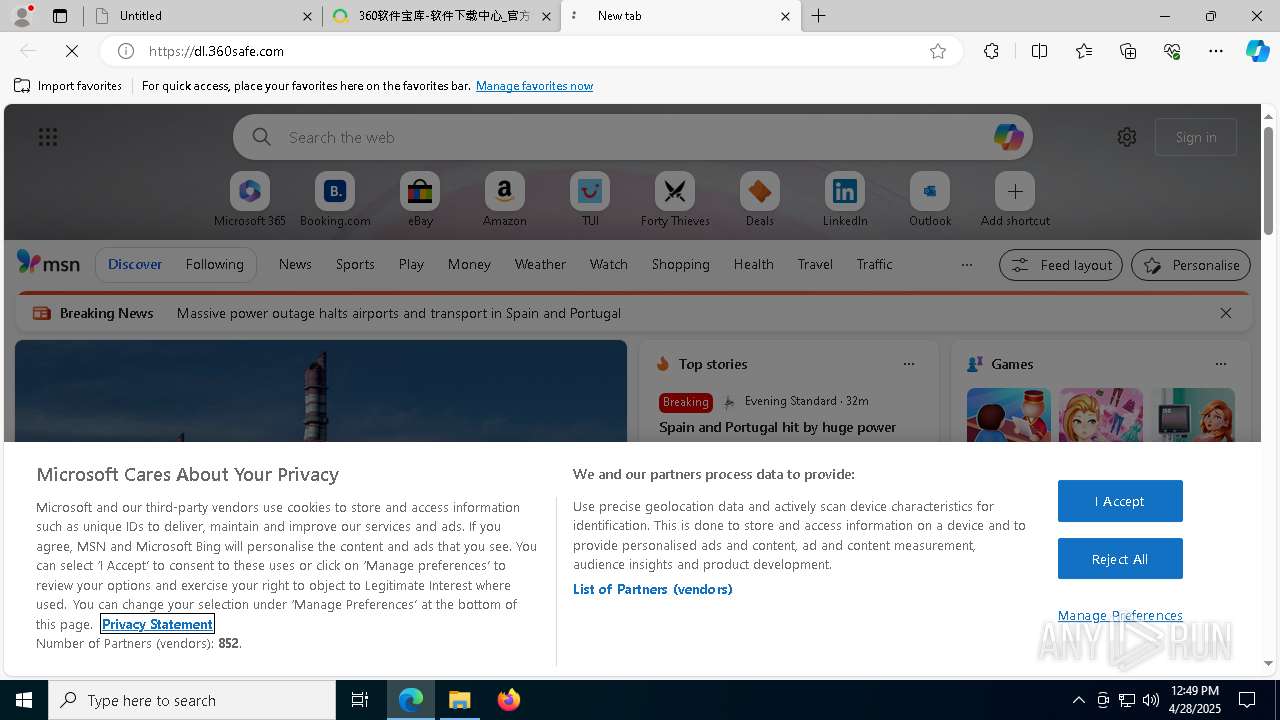Click the Personalise button
Viewport: 1280px width, 720px height.
point(1191,265)
